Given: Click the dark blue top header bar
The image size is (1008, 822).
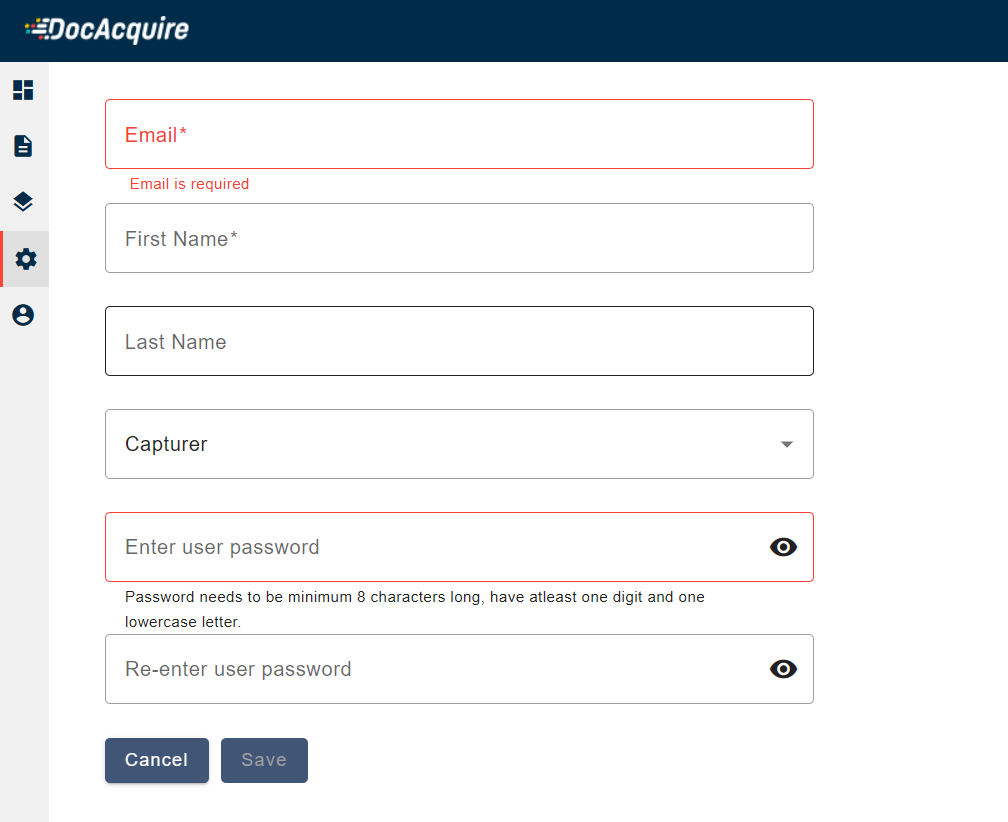Looking at the screenshot, I should pos(600,30).
